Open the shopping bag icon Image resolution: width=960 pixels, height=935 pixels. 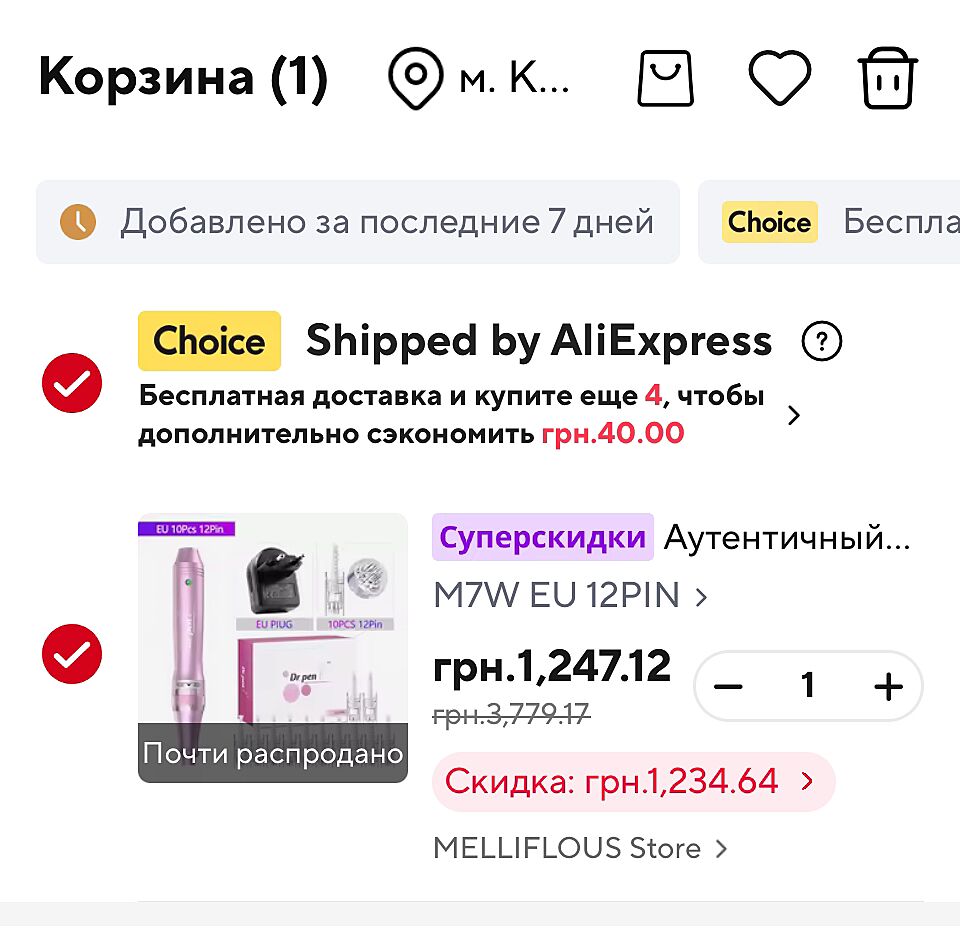[x=666, y=80]
